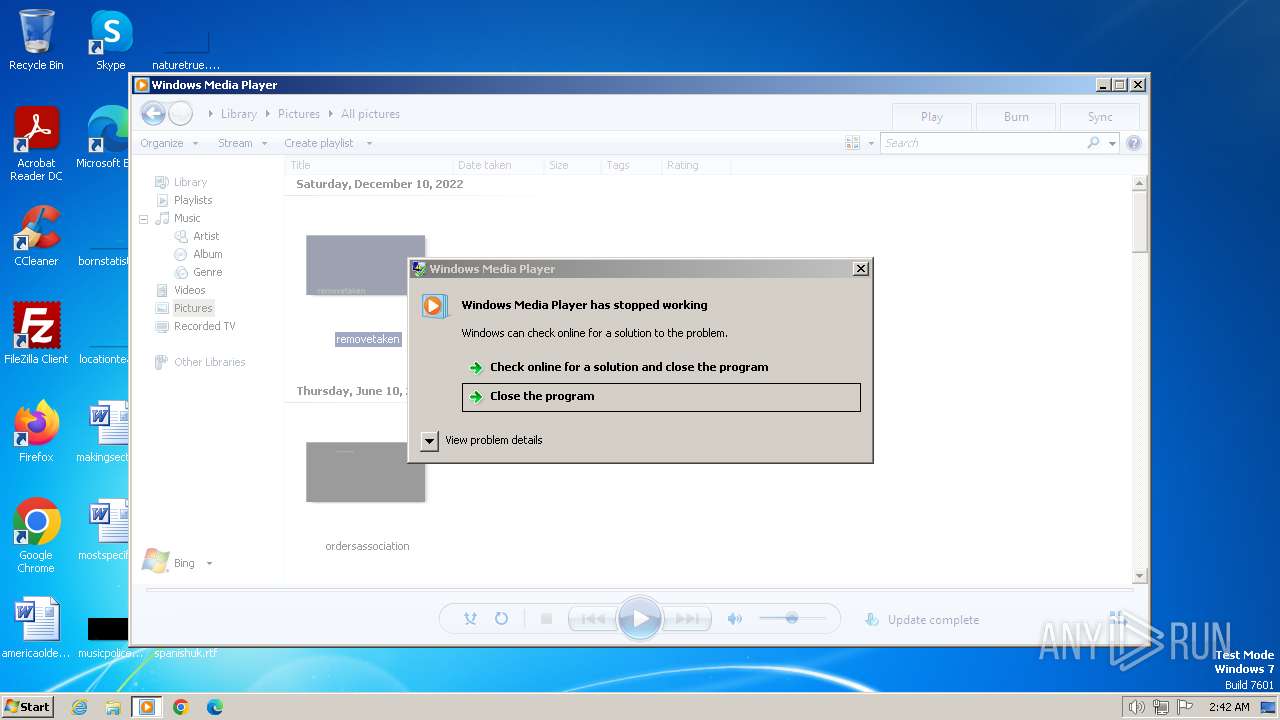Collapse the Music tree node
1280x720 pixels.
click(143, 218)
